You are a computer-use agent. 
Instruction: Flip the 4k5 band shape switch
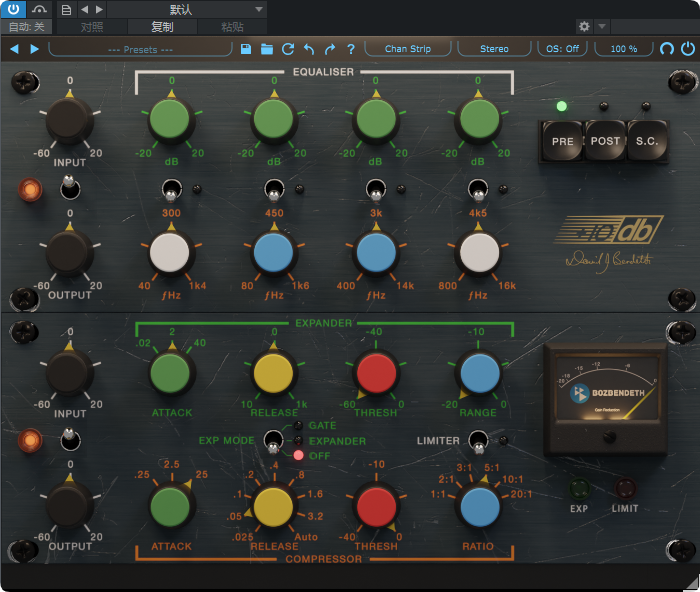[x=478, y=190]
